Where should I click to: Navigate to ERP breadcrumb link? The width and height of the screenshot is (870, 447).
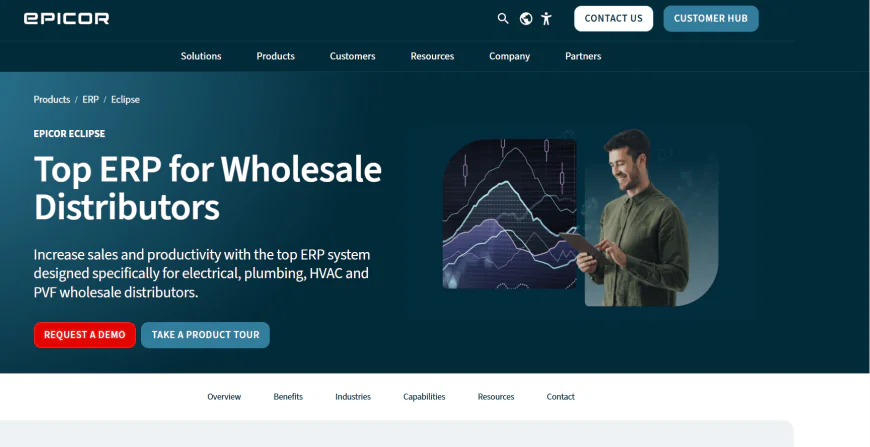pos(90,100)
